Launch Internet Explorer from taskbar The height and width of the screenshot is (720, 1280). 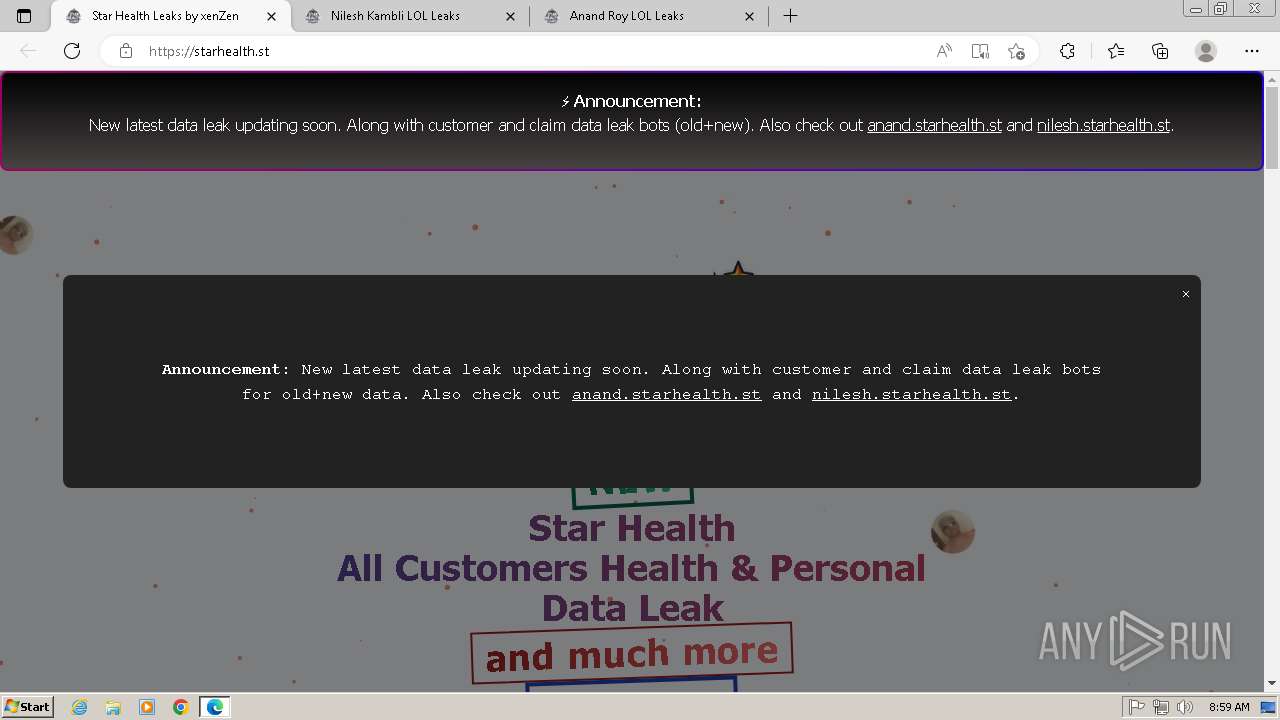80,707
